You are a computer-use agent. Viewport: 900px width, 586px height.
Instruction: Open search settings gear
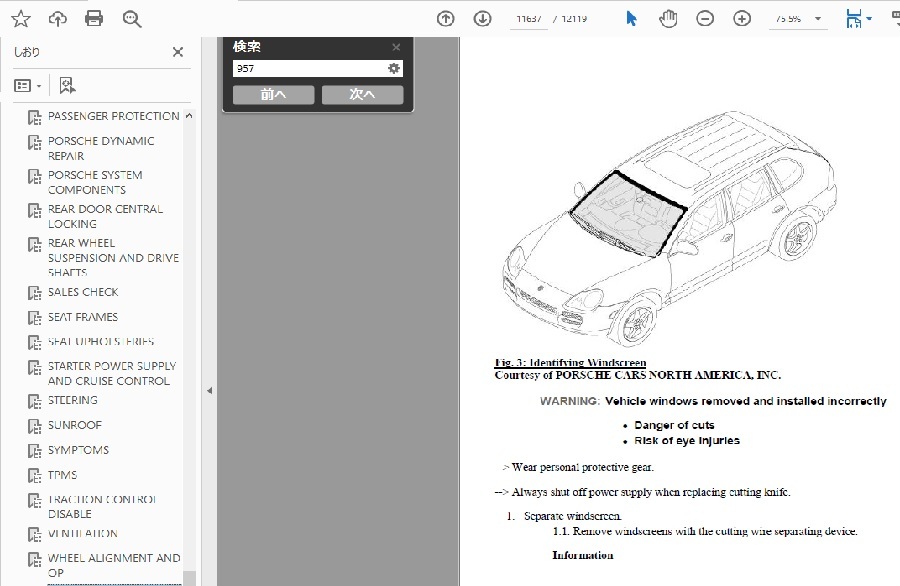click(394, 68)
